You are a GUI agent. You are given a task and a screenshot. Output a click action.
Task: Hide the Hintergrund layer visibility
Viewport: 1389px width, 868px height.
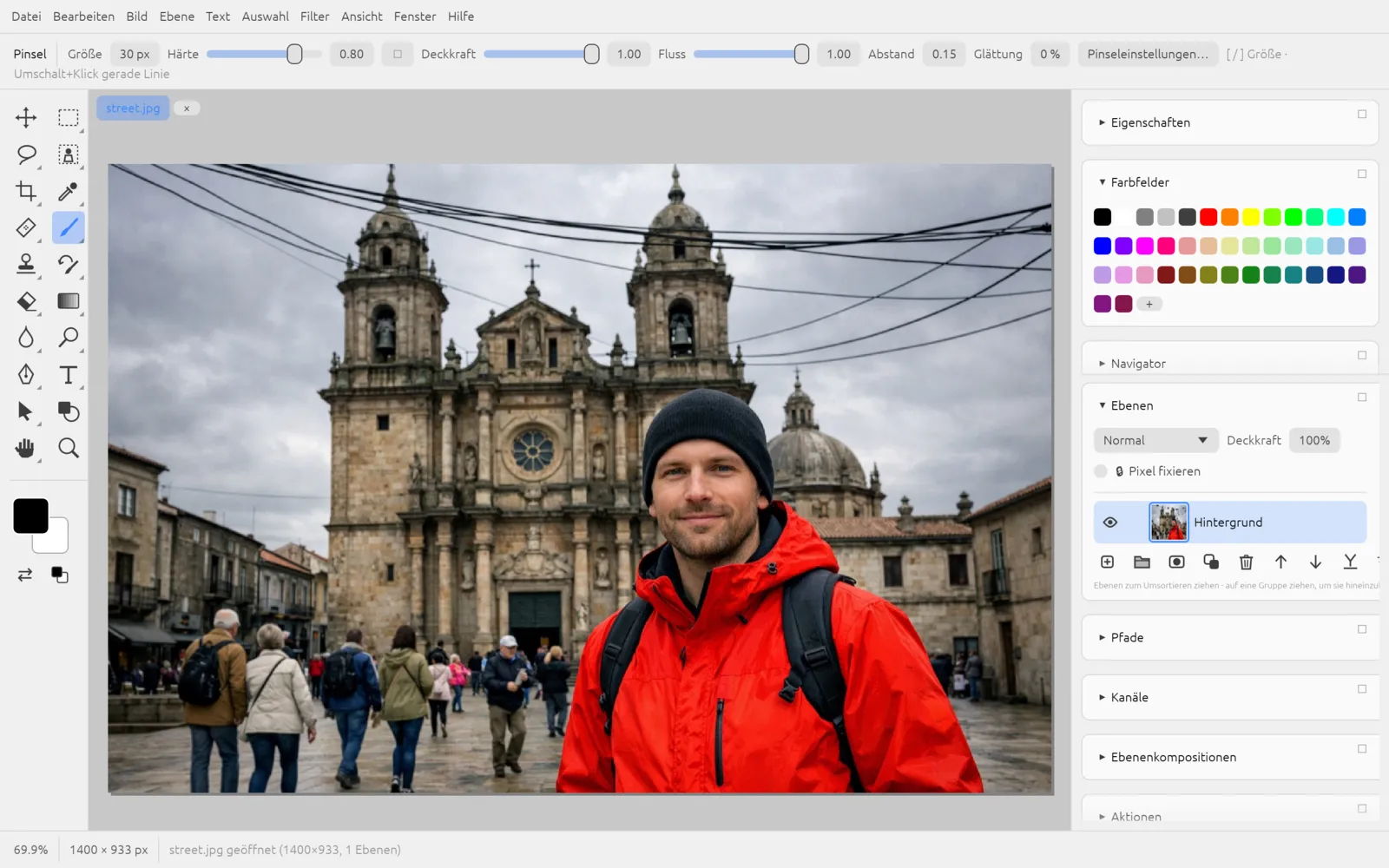[1110, 523]
